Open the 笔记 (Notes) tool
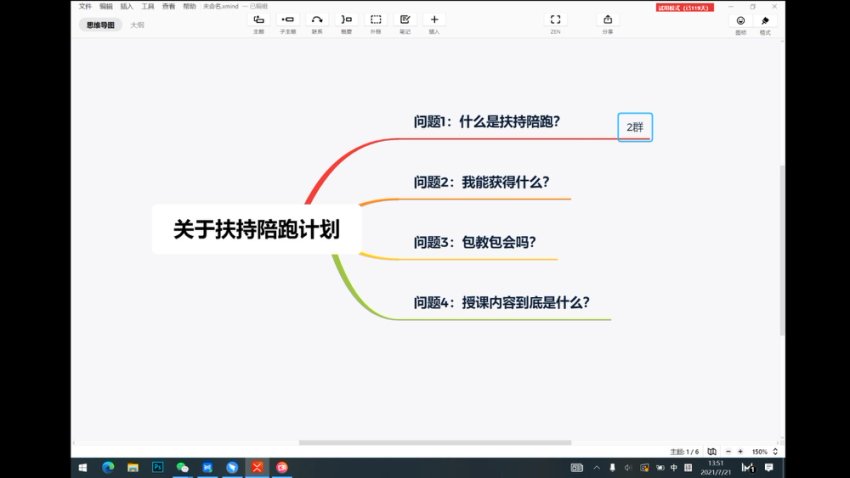This screenshot has width=850, height=478. click(405, 20)
